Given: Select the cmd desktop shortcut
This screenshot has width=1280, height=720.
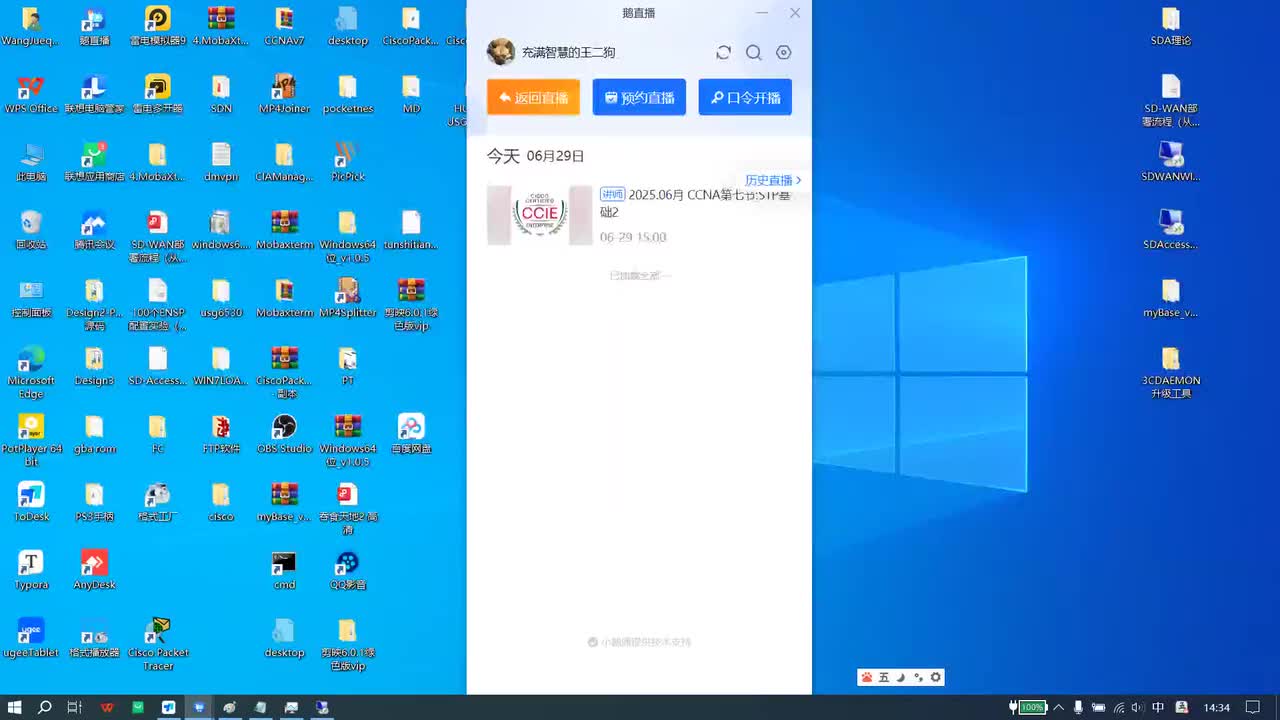Looking at the screenshot, I should click(284, 570).
